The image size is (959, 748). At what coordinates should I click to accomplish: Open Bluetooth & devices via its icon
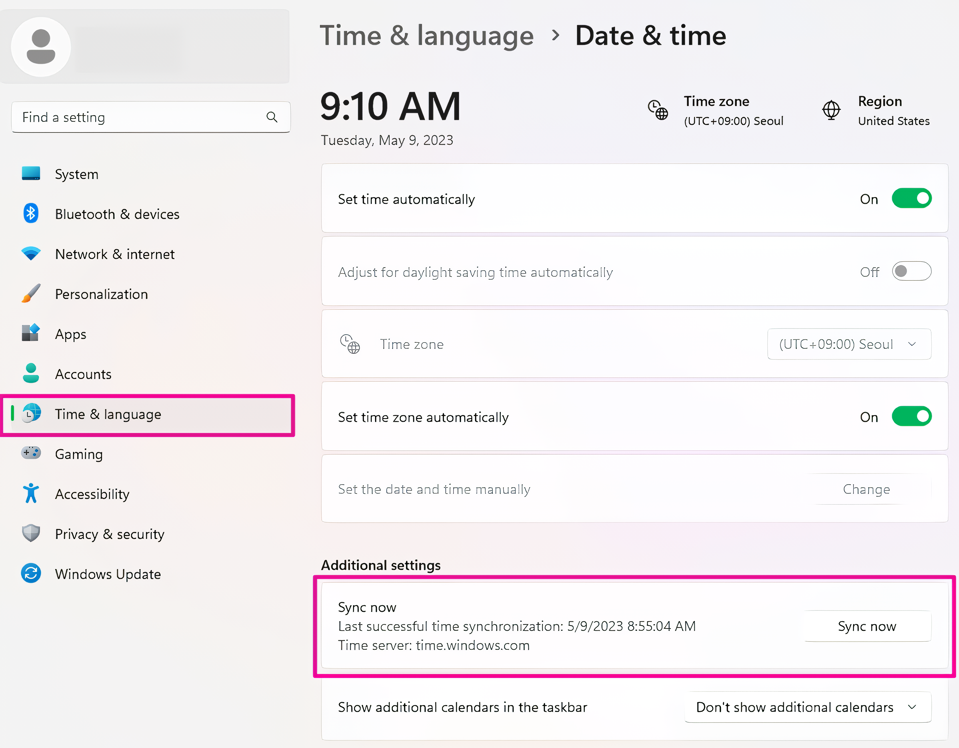(x=31, y=214)
